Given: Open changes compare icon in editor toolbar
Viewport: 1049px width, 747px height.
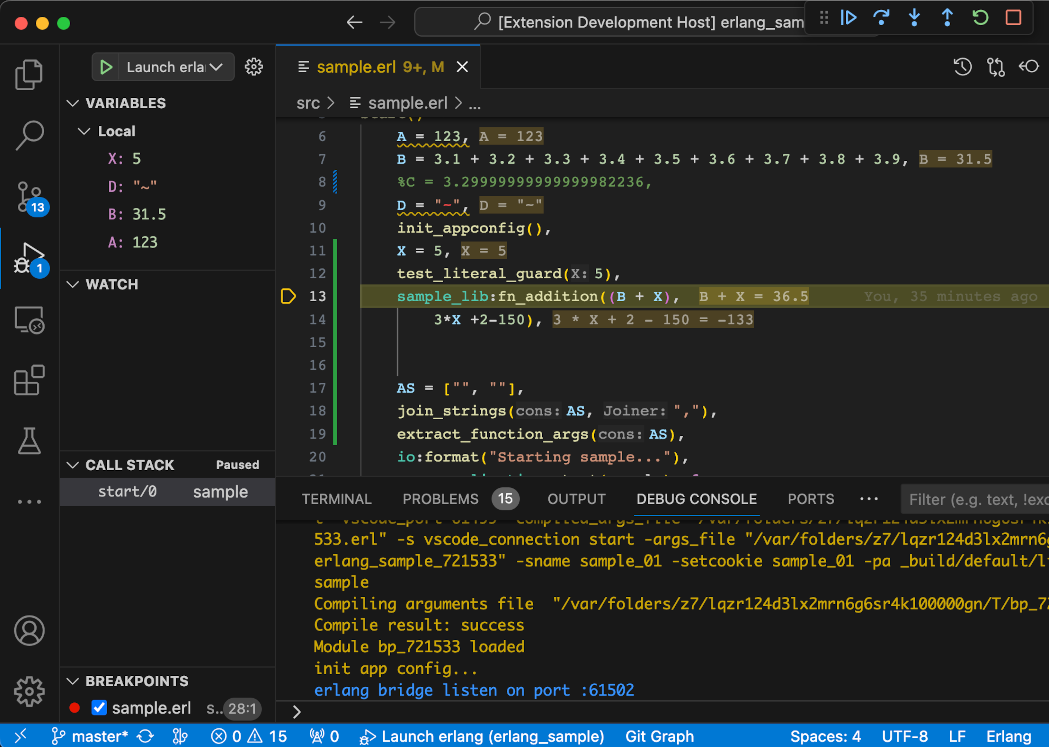Looking at the screenshot, I should click(995, 67).
